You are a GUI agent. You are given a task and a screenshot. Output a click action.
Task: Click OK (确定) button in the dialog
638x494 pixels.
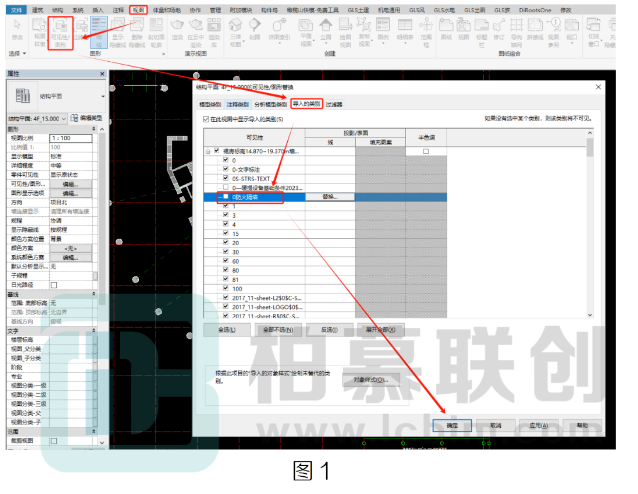point(452,426)
